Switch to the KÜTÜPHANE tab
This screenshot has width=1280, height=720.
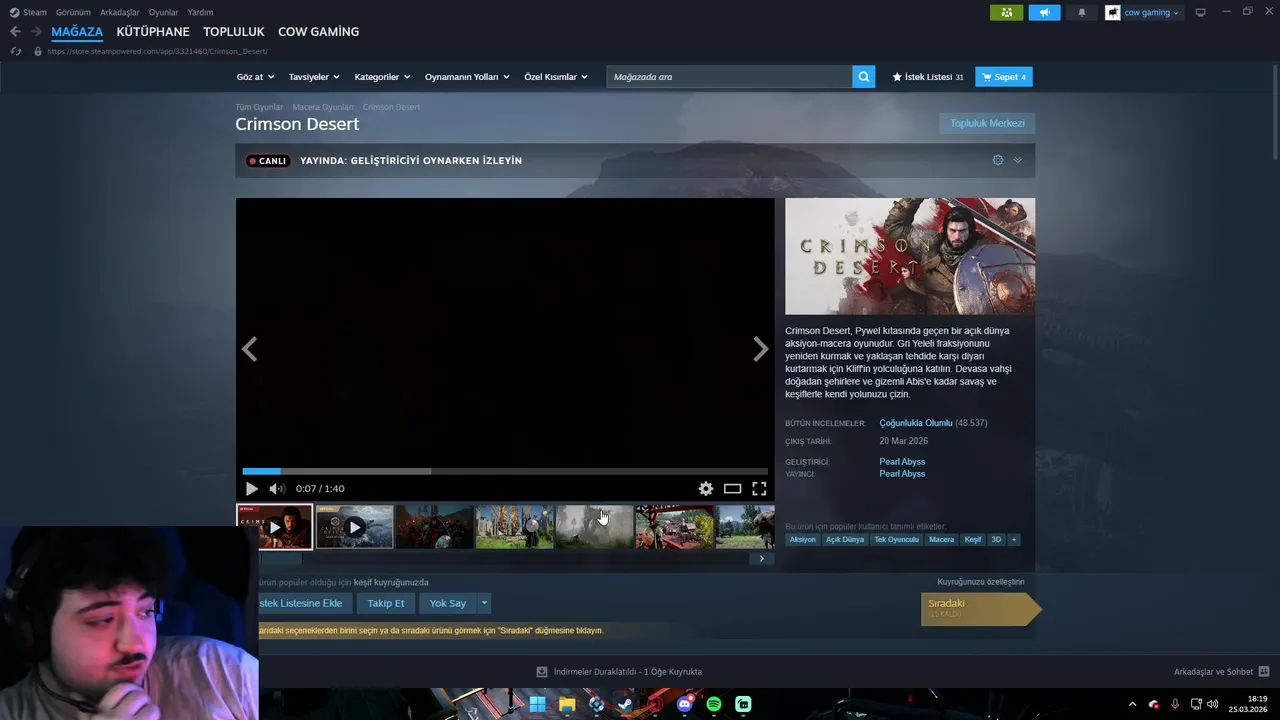click(x=153, y=32)
